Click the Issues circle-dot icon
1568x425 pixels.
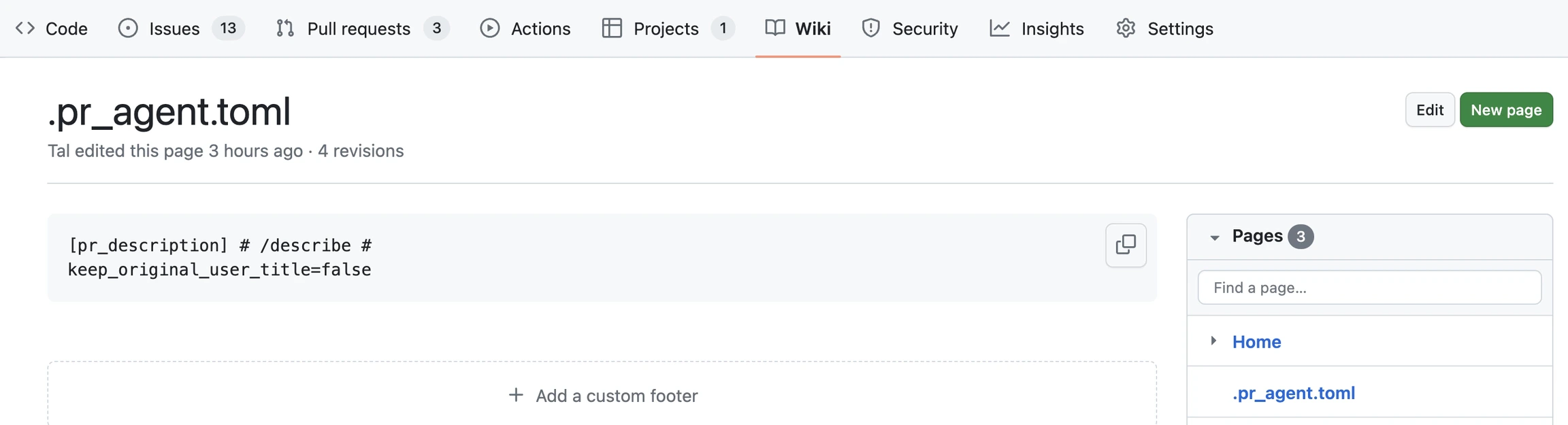[128, 29]
